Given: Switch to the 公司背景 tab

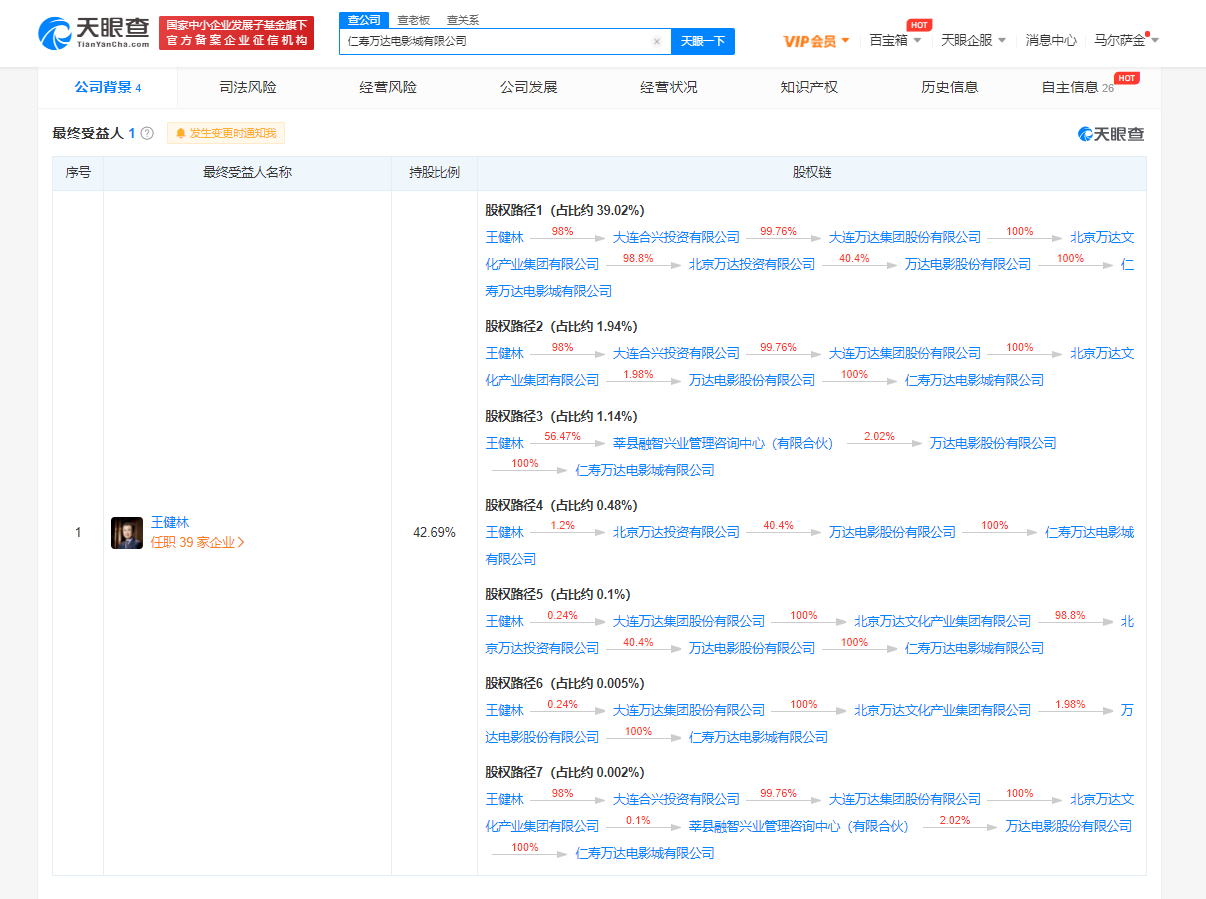Looking at the screenshot, I should coord(107,87).
